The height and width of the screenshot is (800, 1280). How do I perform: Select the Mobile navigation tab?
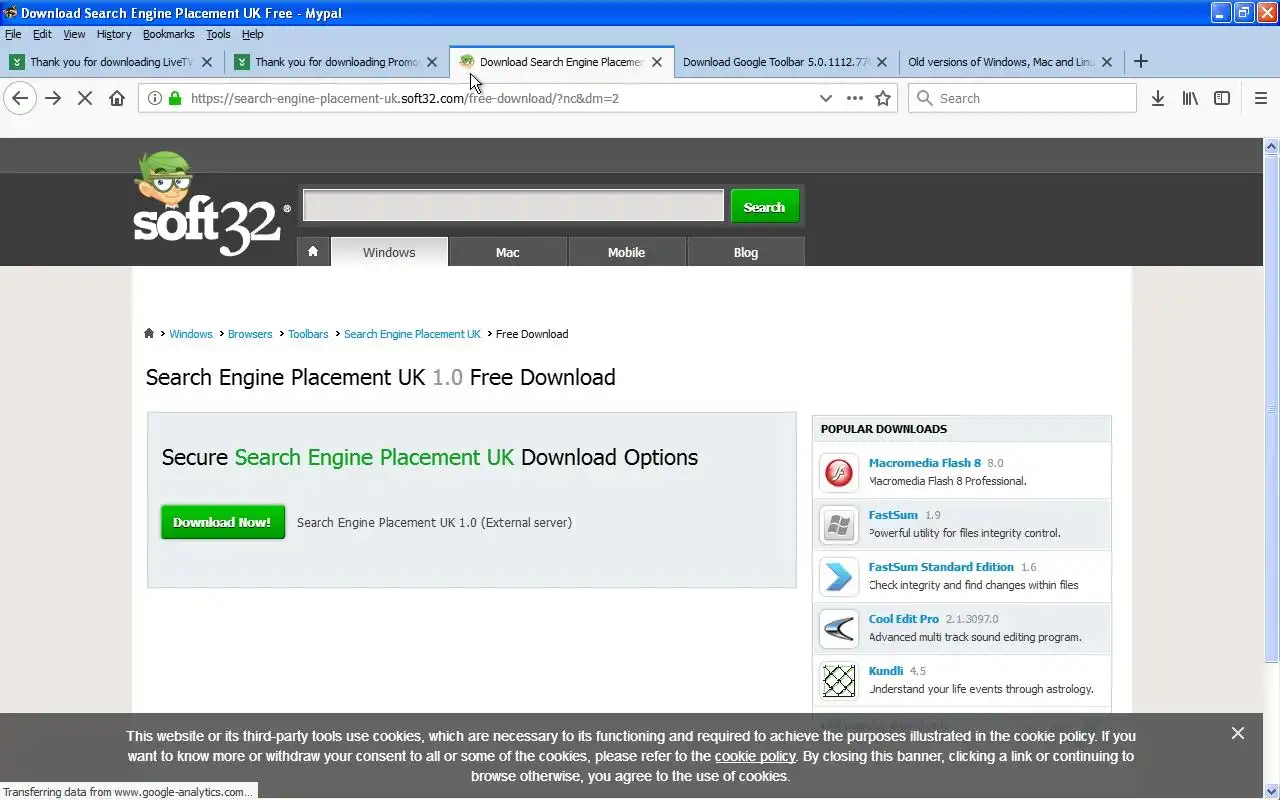(x=626, y=252)
